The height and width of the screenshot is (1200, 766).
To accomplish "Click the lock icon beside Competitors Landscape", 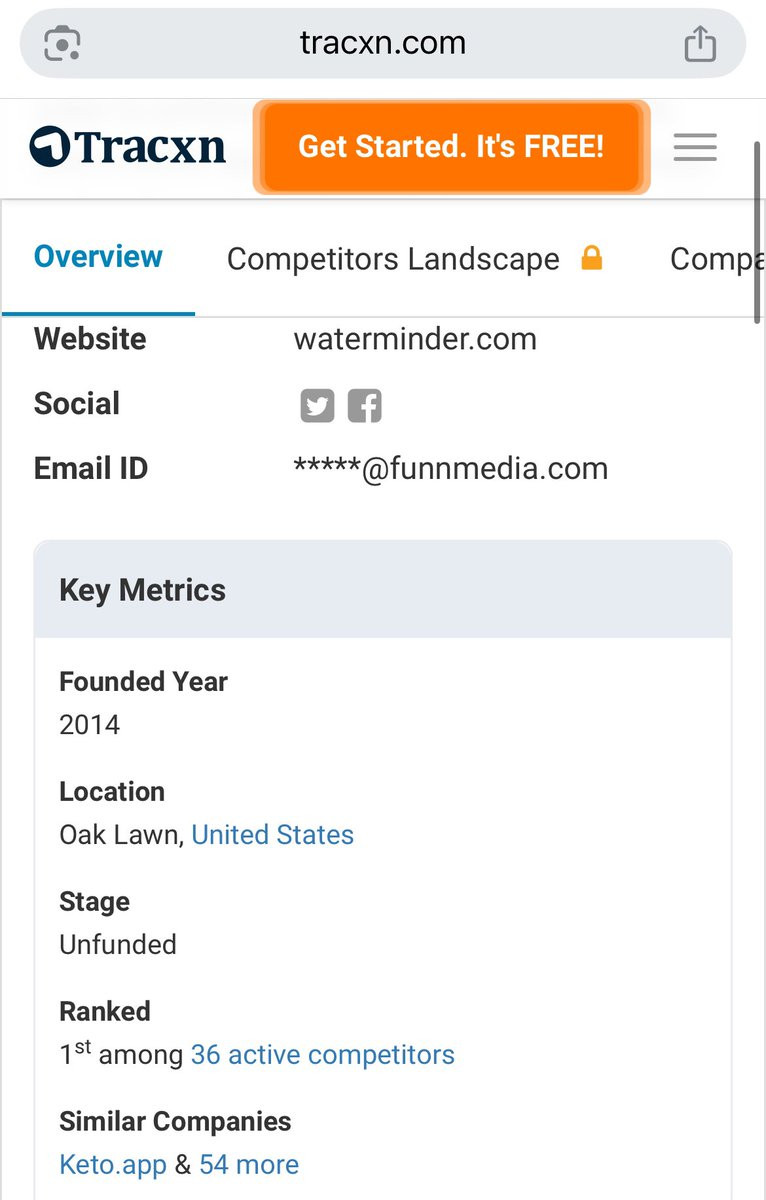I will click(x=592, y=258).
